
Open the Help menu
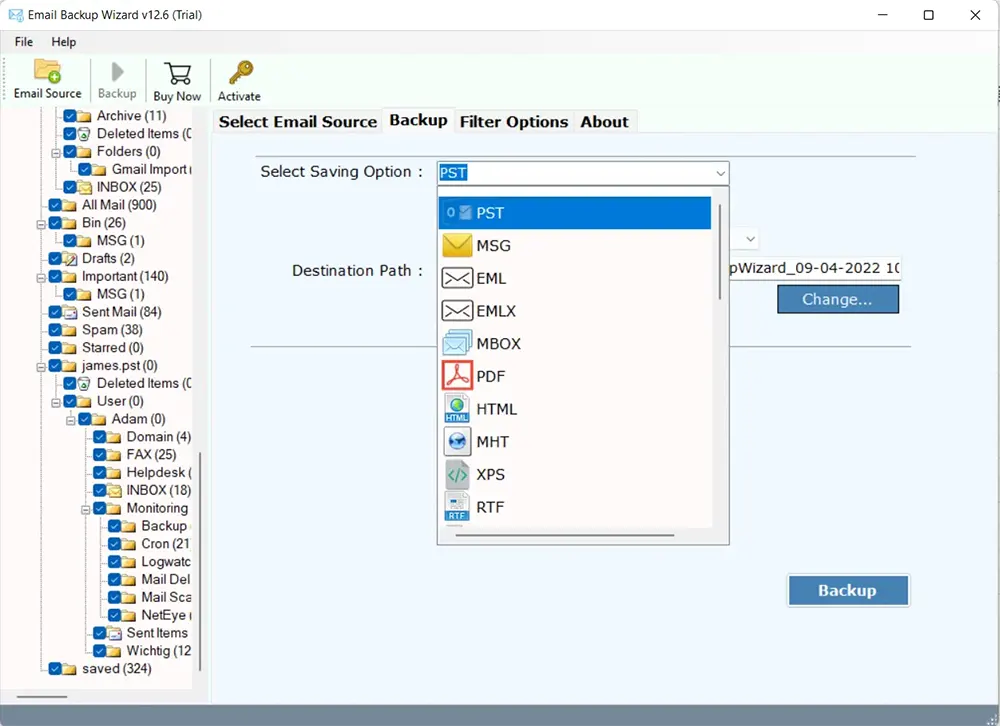(63, 42)
